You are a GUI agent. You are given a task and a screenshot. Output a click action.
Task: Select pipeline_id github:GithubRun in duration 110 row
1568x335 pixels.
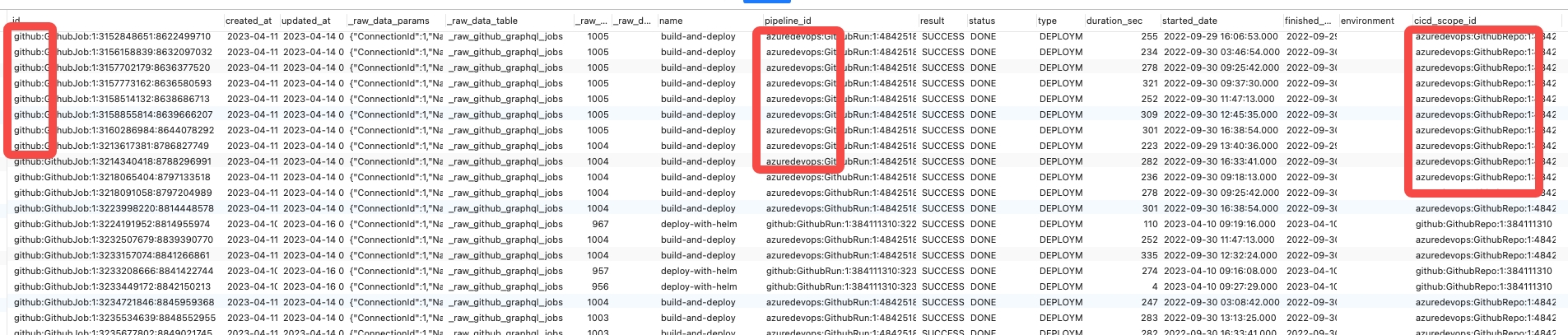tap(840, 224)
